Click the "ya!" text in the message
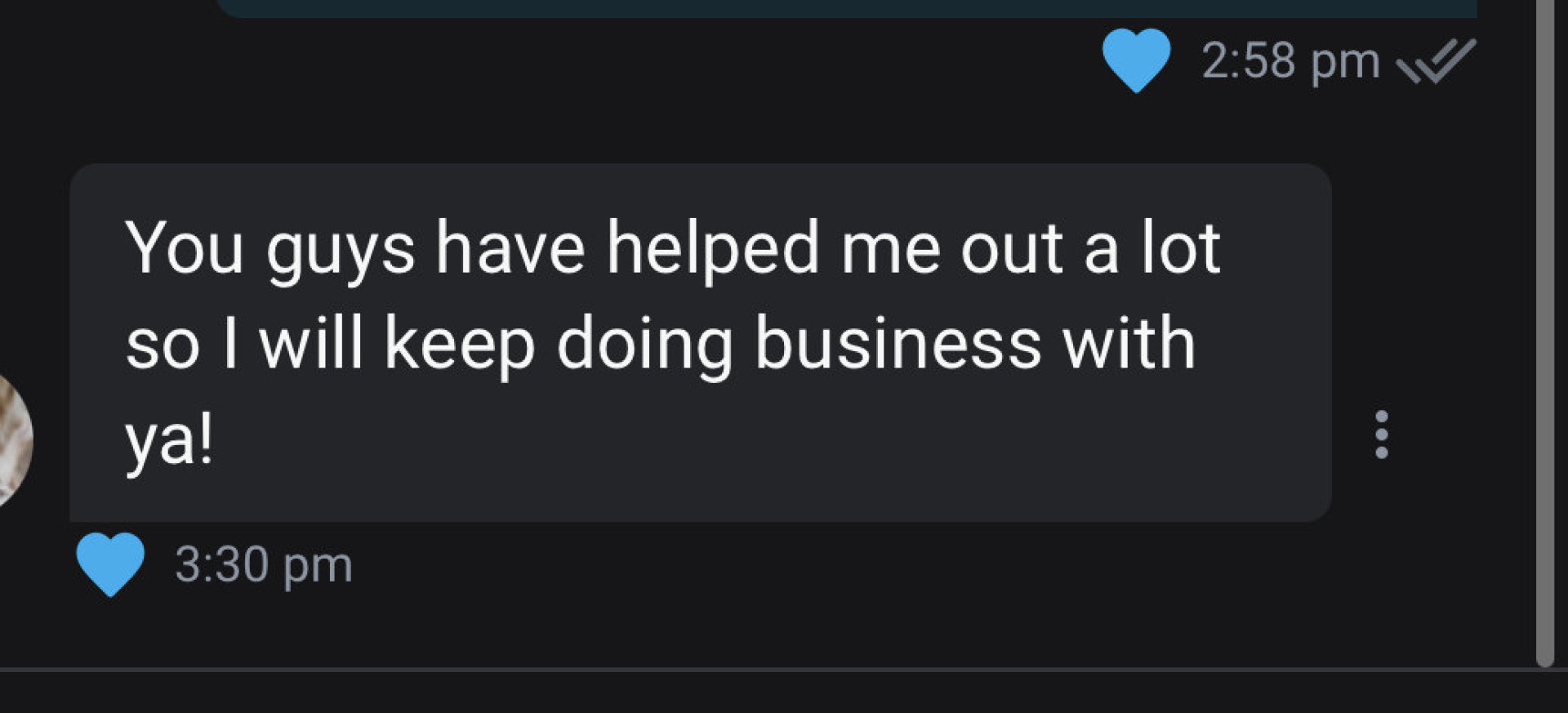Screen dimensions: 1568x713 pos(169,439)
